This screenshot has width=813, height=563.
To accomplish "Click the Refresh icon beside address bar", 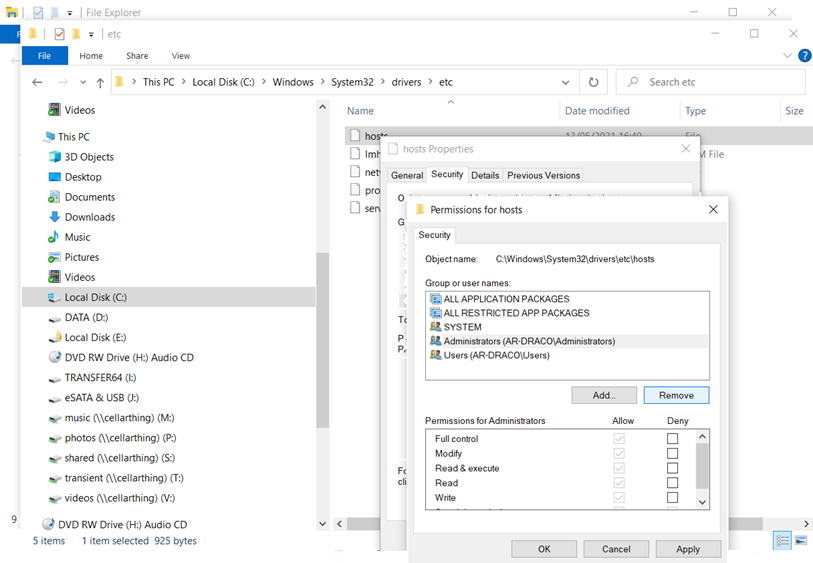I will [x=593, y=82].
